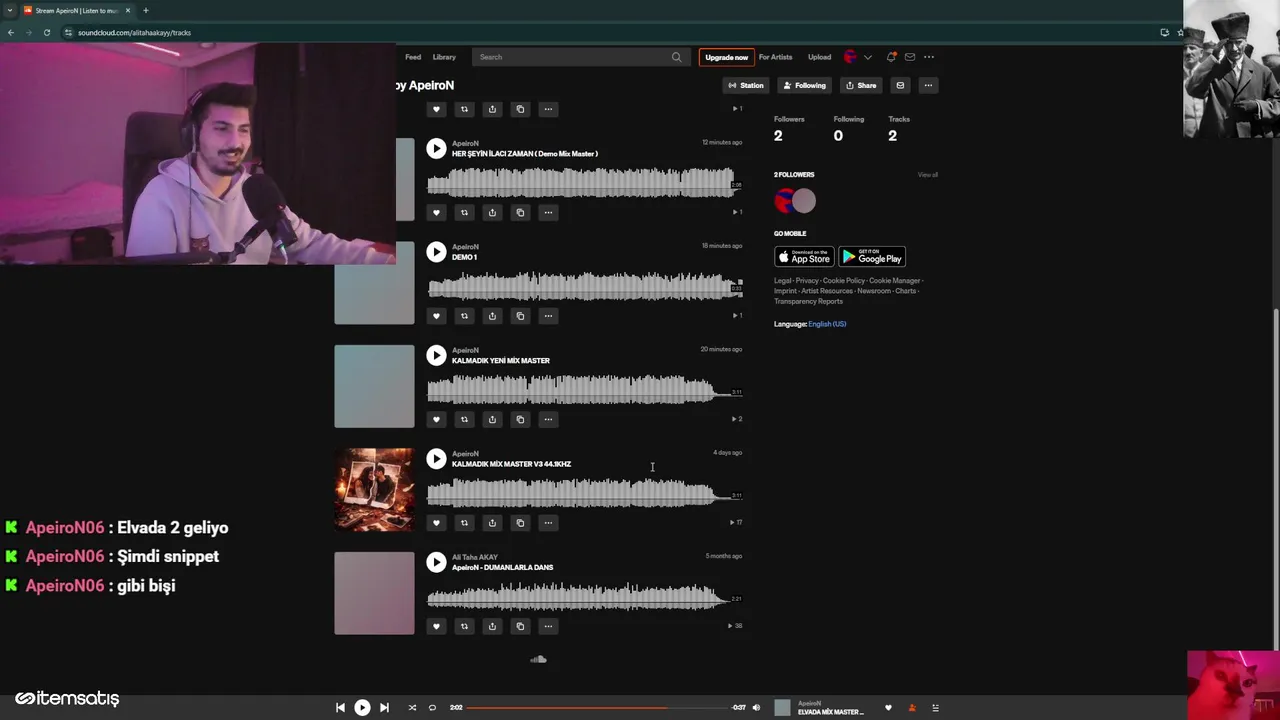The width and height of the screenshot is (1280, 720).
Task: Repost the DUMANLARLA DANS track
Action: 464,626
